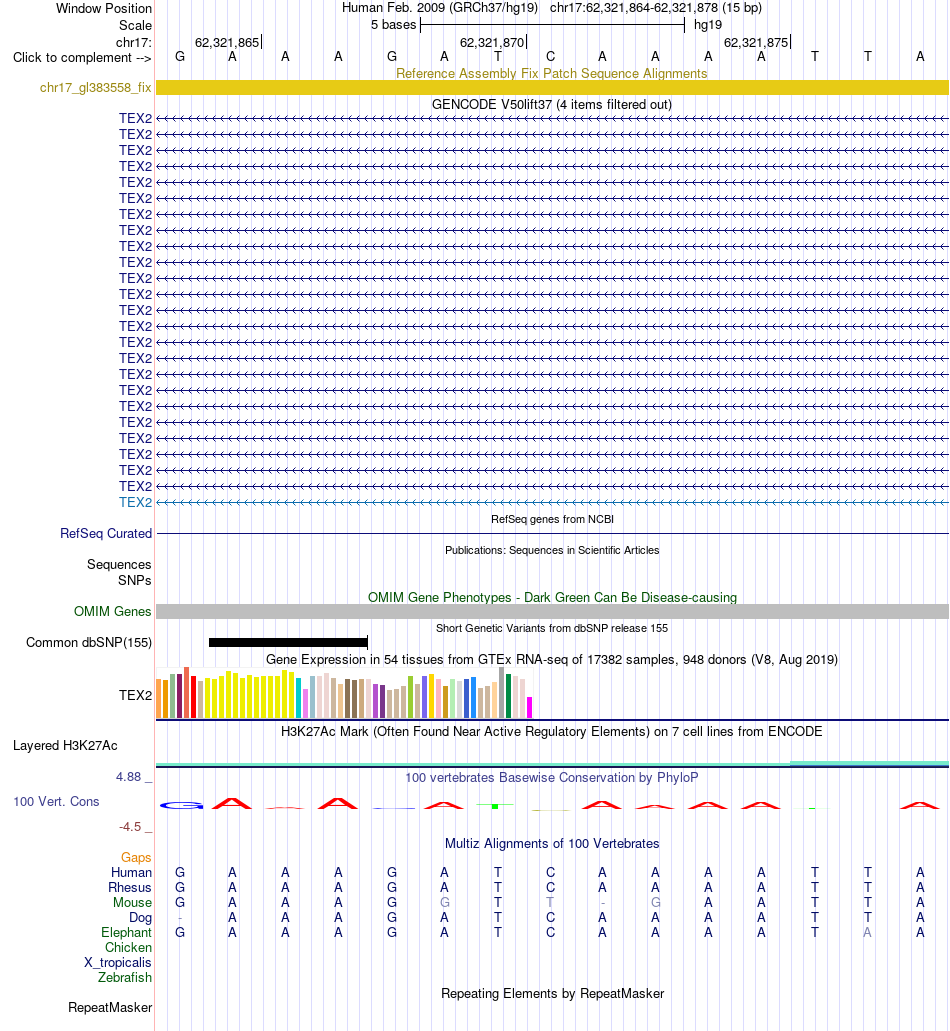This screenshot has width=950, height=1031.
Task: Open '100 vertebrates Basewise Conservation by PhyloP' title
Action: [x=552, y=778]
